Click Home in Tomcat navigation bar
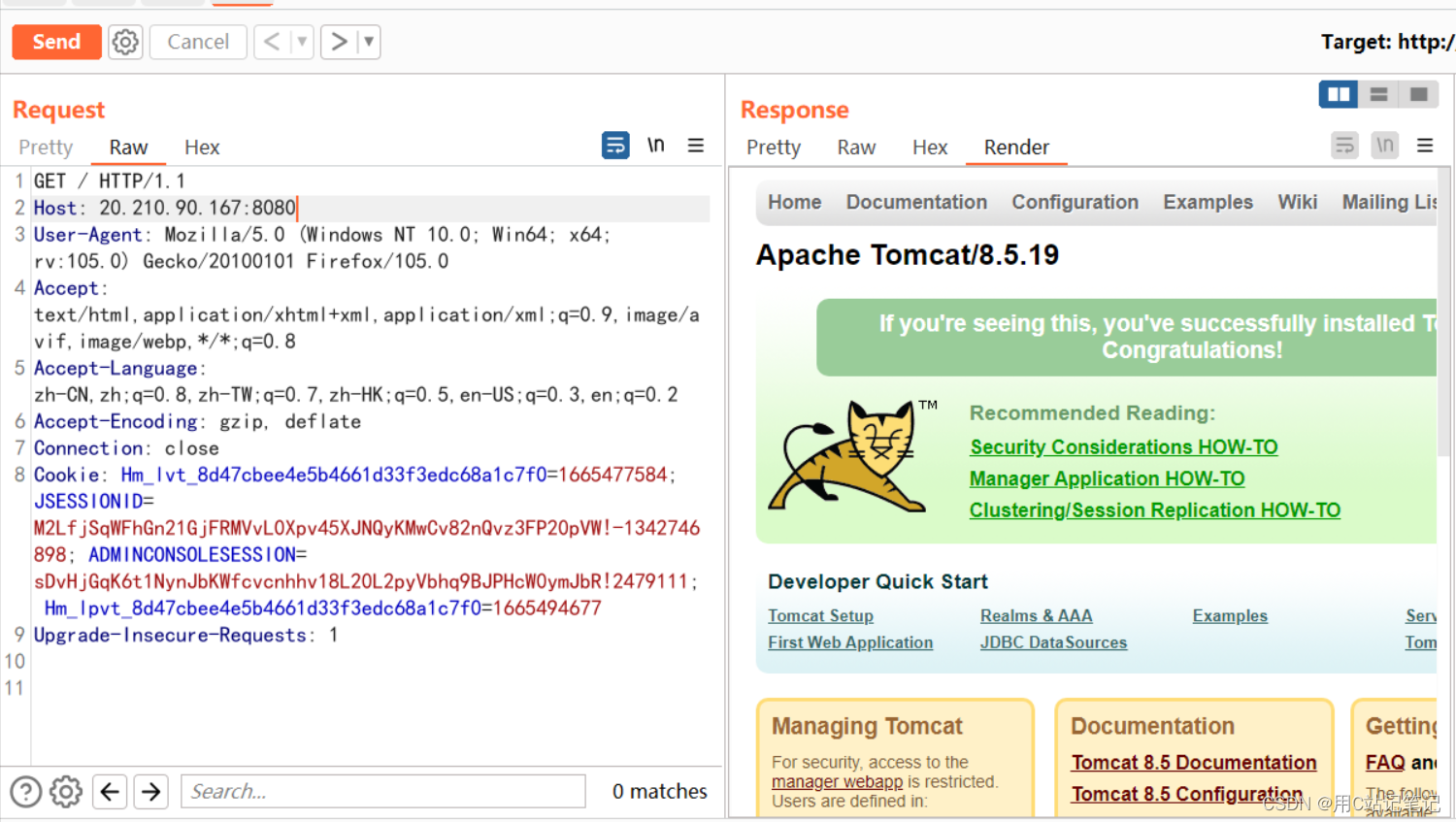The width and height of the screenshot is (1456, 822). [794, 202]
